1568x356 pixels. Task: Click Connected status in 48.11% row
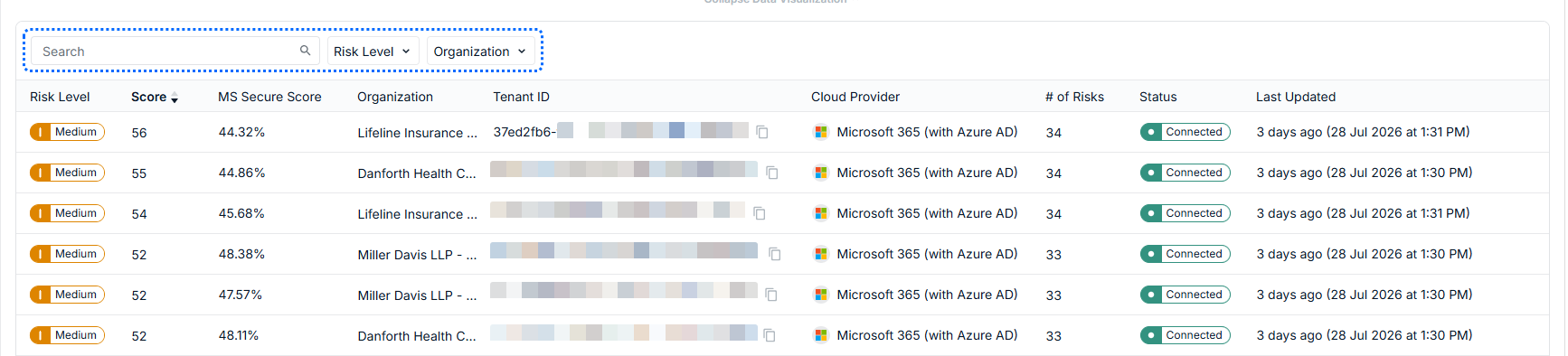[1185, 335]
